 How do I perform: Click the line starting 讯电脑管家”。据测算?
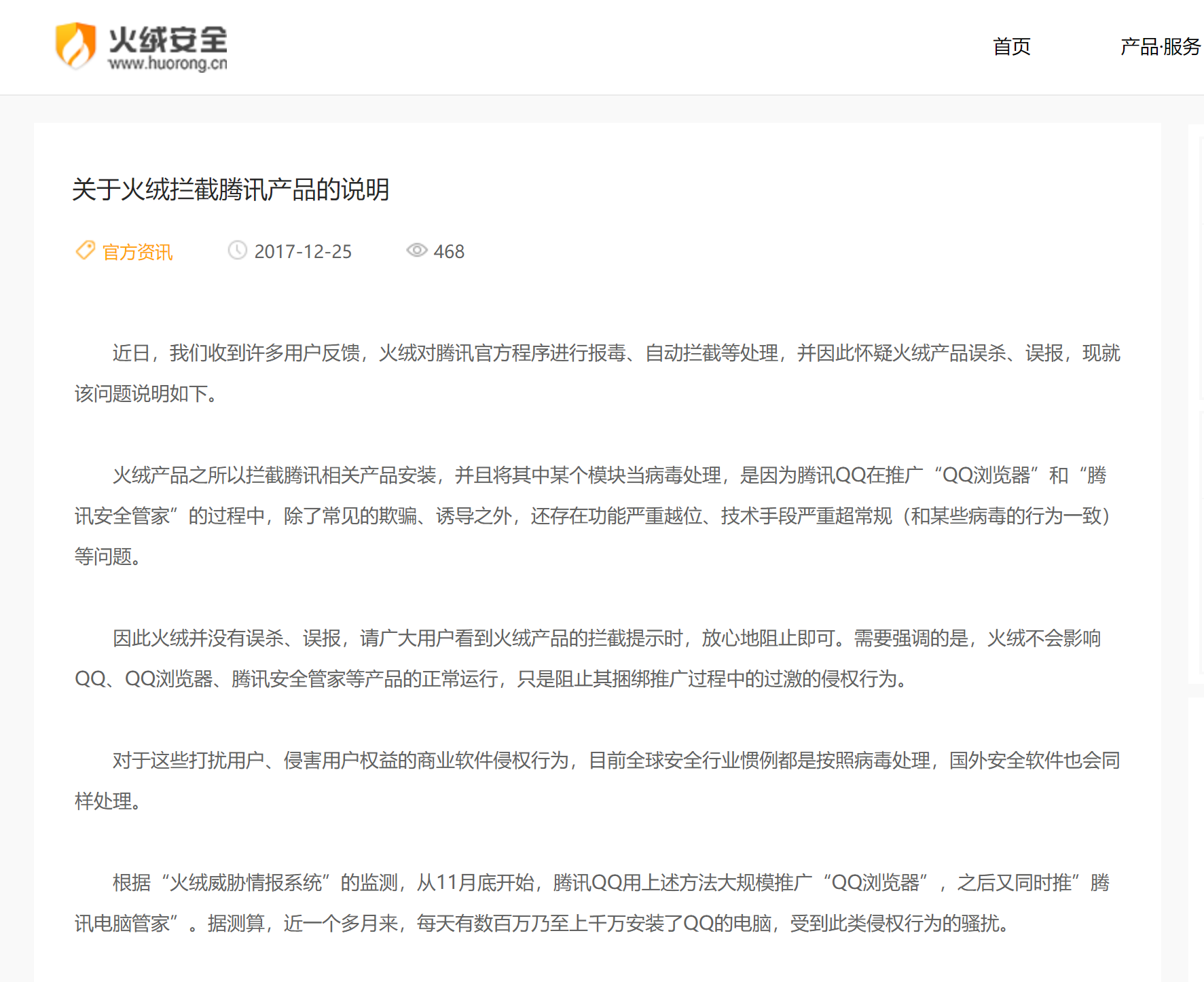(543, 924)
